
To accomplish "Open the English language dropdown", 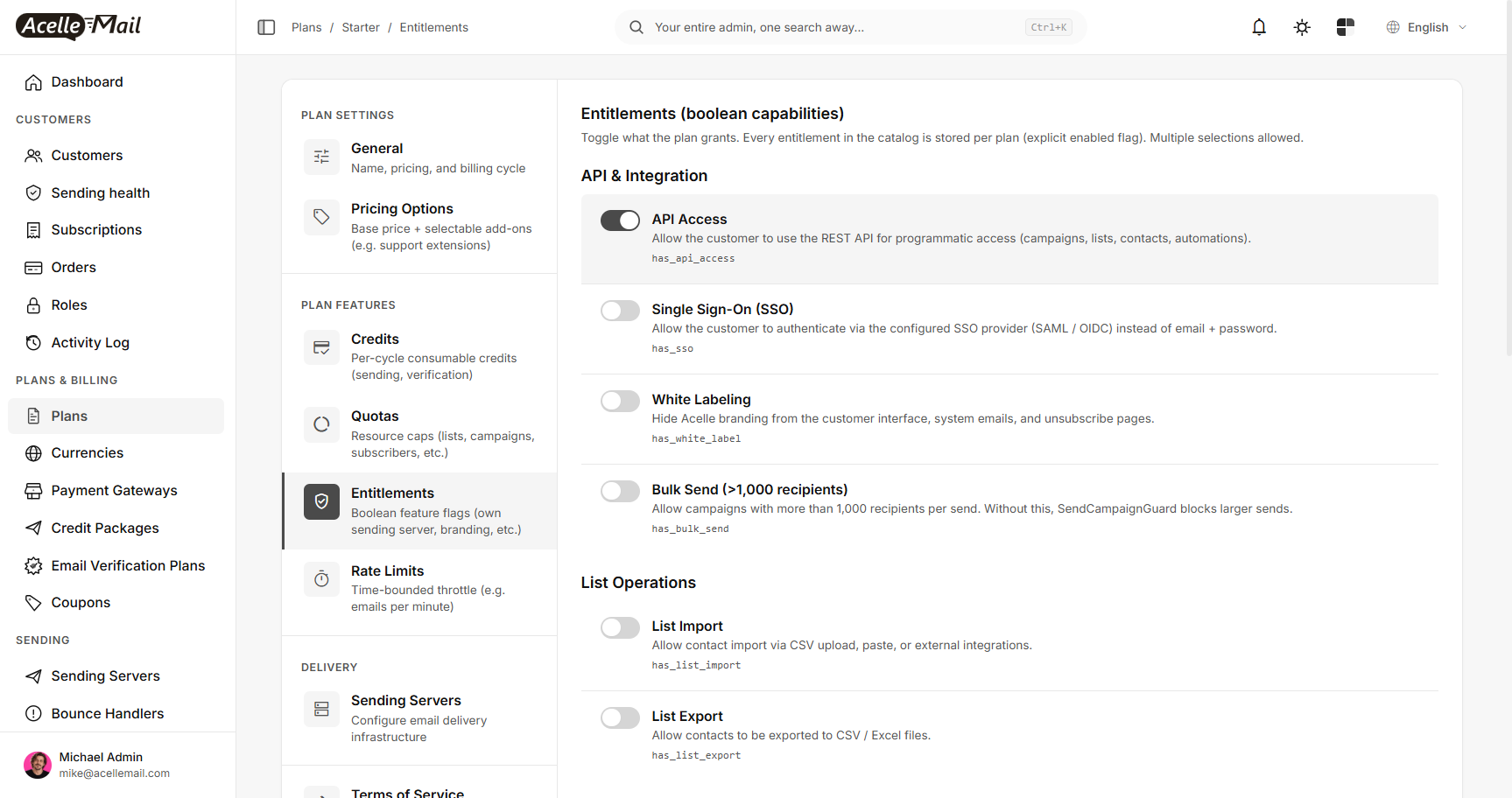I will 1426,27.
